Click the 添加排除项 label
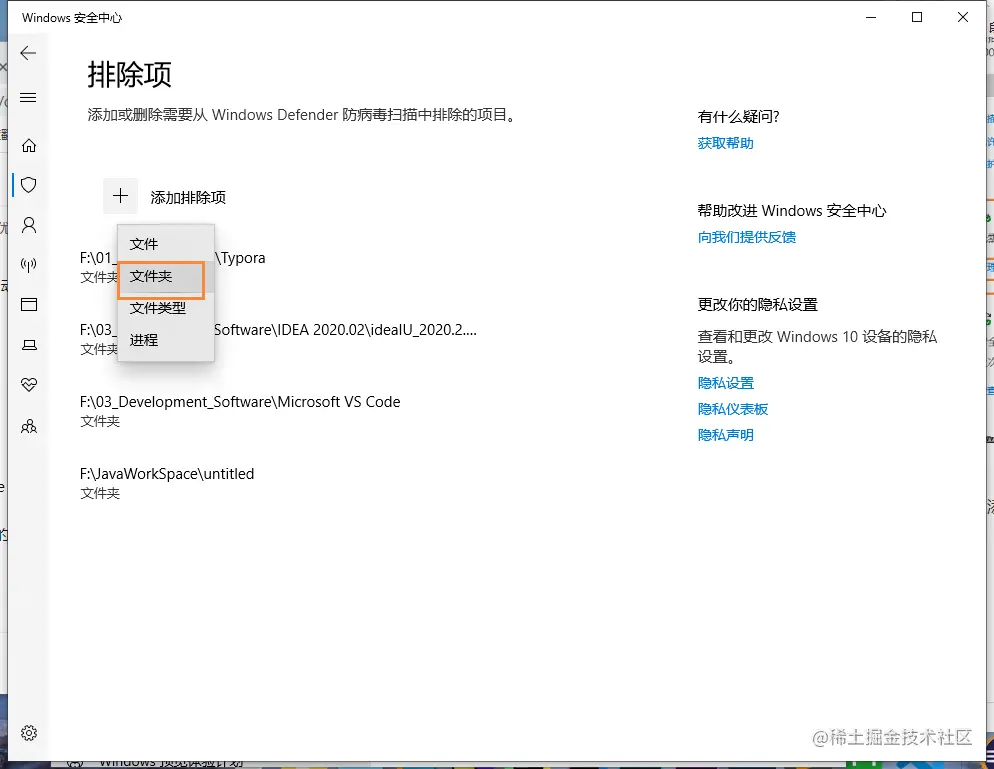 tap(188, 197)
